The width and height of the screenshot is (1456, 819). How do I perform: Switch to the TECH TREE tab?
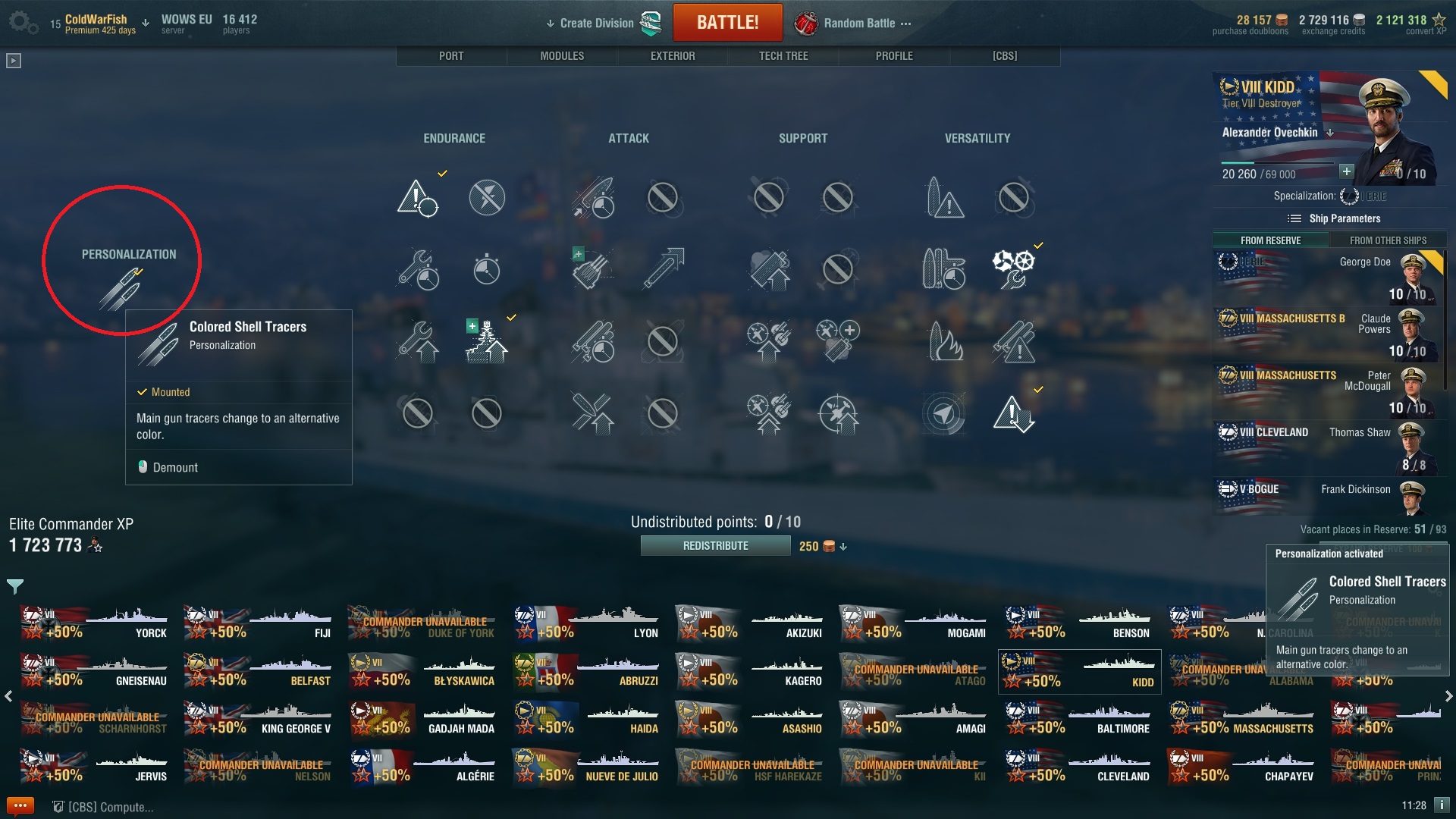click(783, 56)
